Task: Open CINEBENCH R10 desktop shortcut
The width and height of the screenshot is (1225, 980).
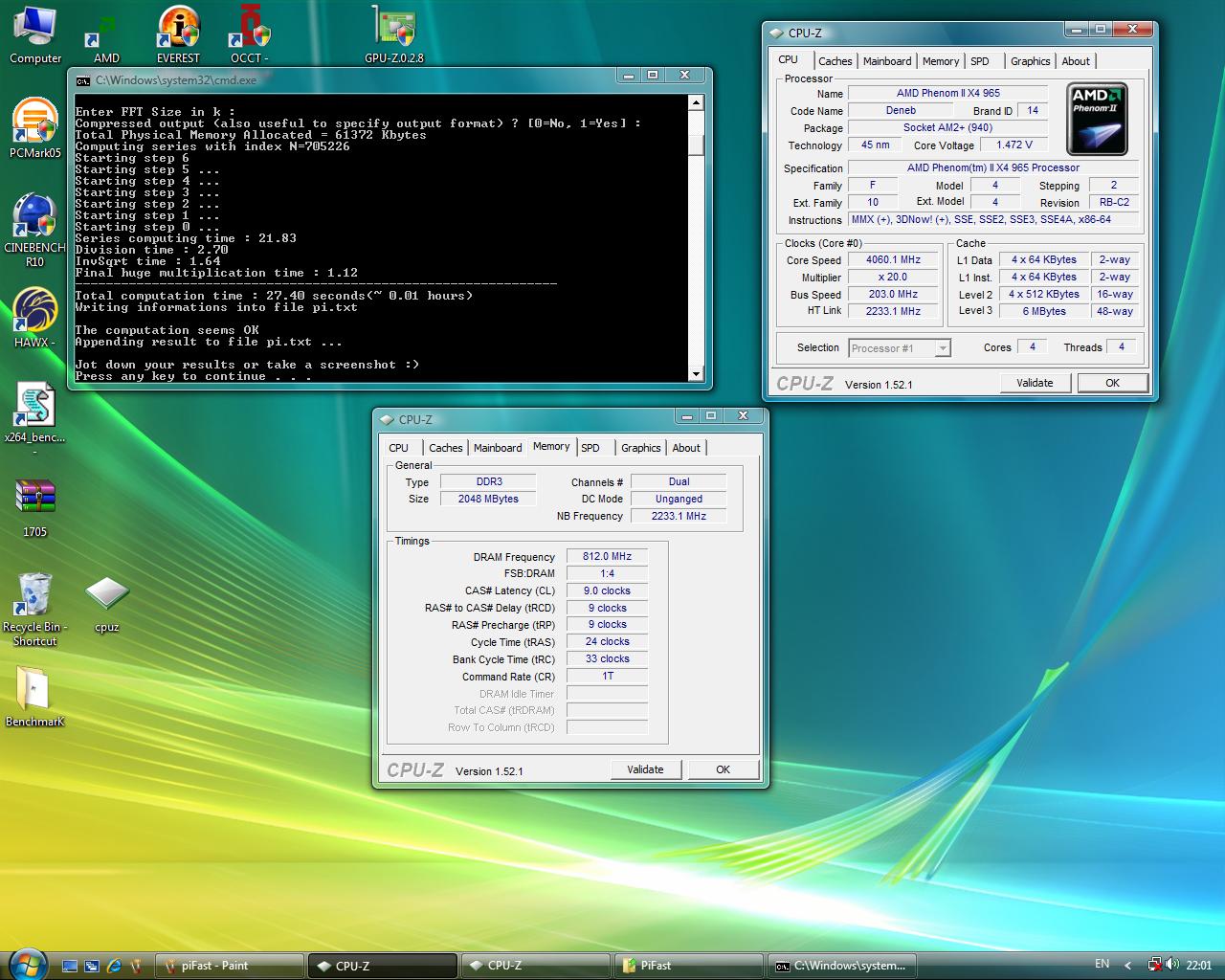Action: [35, 229]
